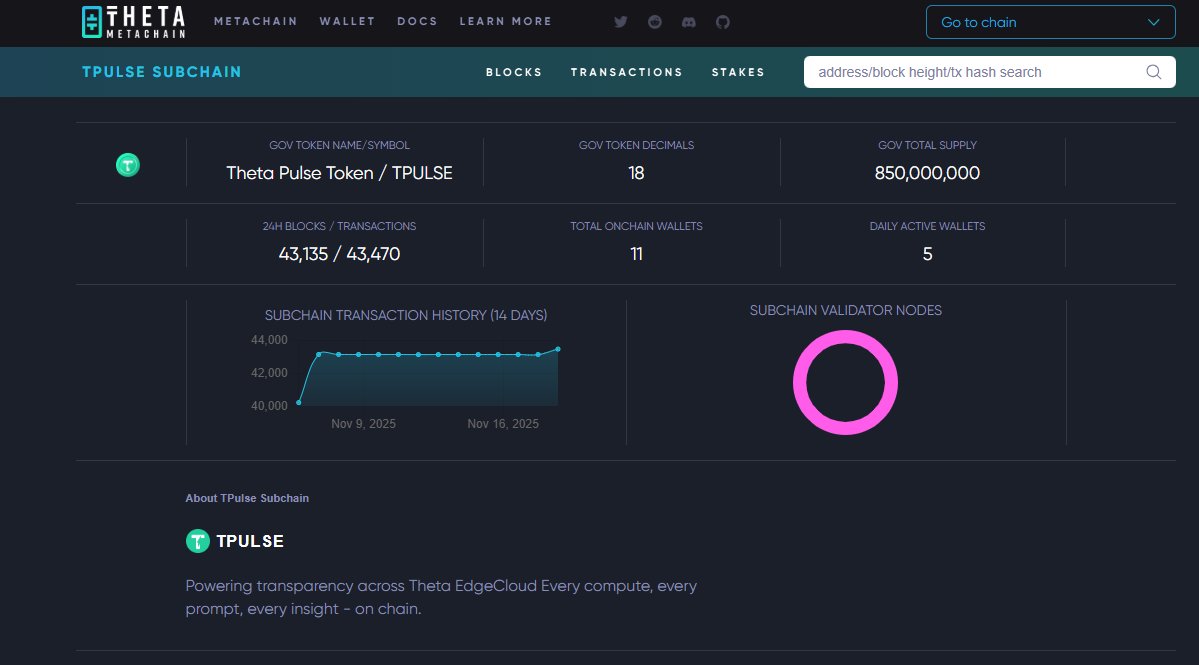Click the SUBCHAIN VALIDATOR NODES heading
The image size is (1199, 665).
click(x=846, y=310)
